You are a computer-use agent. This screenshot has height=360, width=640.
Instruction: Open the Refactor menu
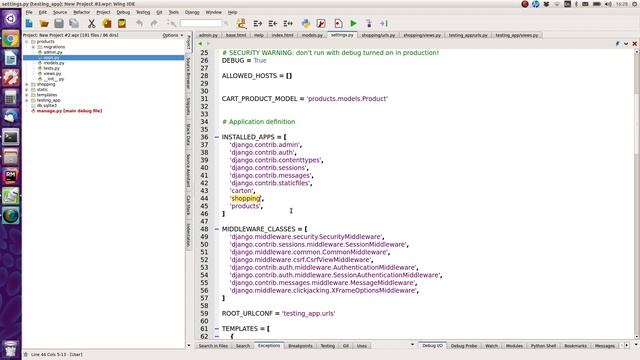[x=82, y=12]
